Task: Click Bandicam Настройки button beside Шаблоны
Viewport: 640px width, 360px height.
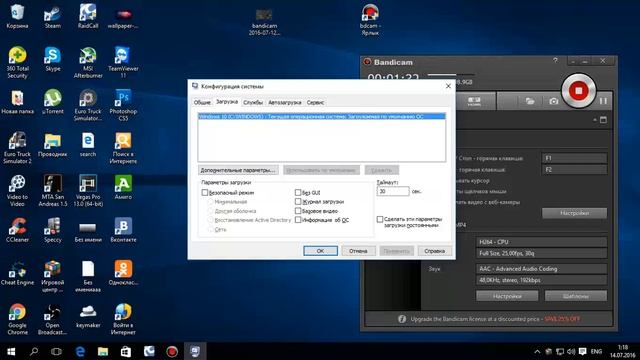Action: pyautogui.click(x=507, y=296)
